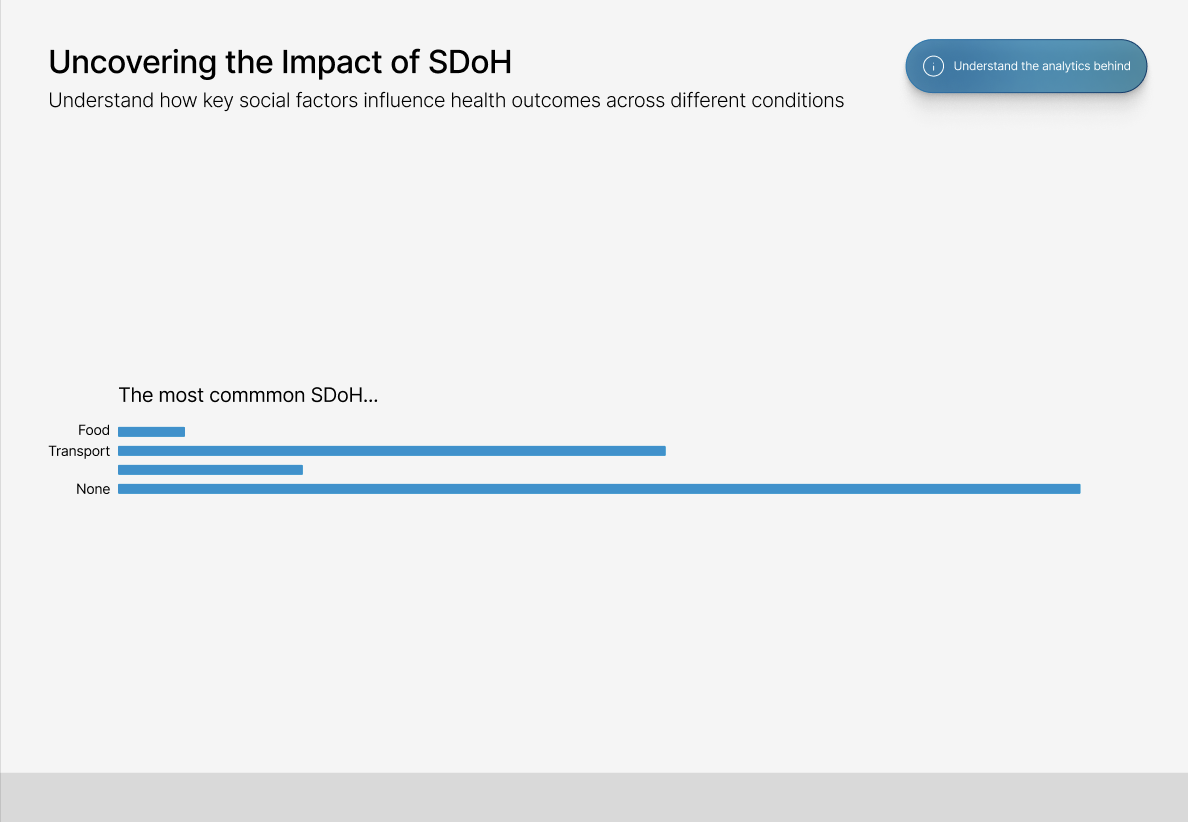Select the Food bar in the chart
The width and height of the screenshot is (1188, 822).
tap(152, 432)
